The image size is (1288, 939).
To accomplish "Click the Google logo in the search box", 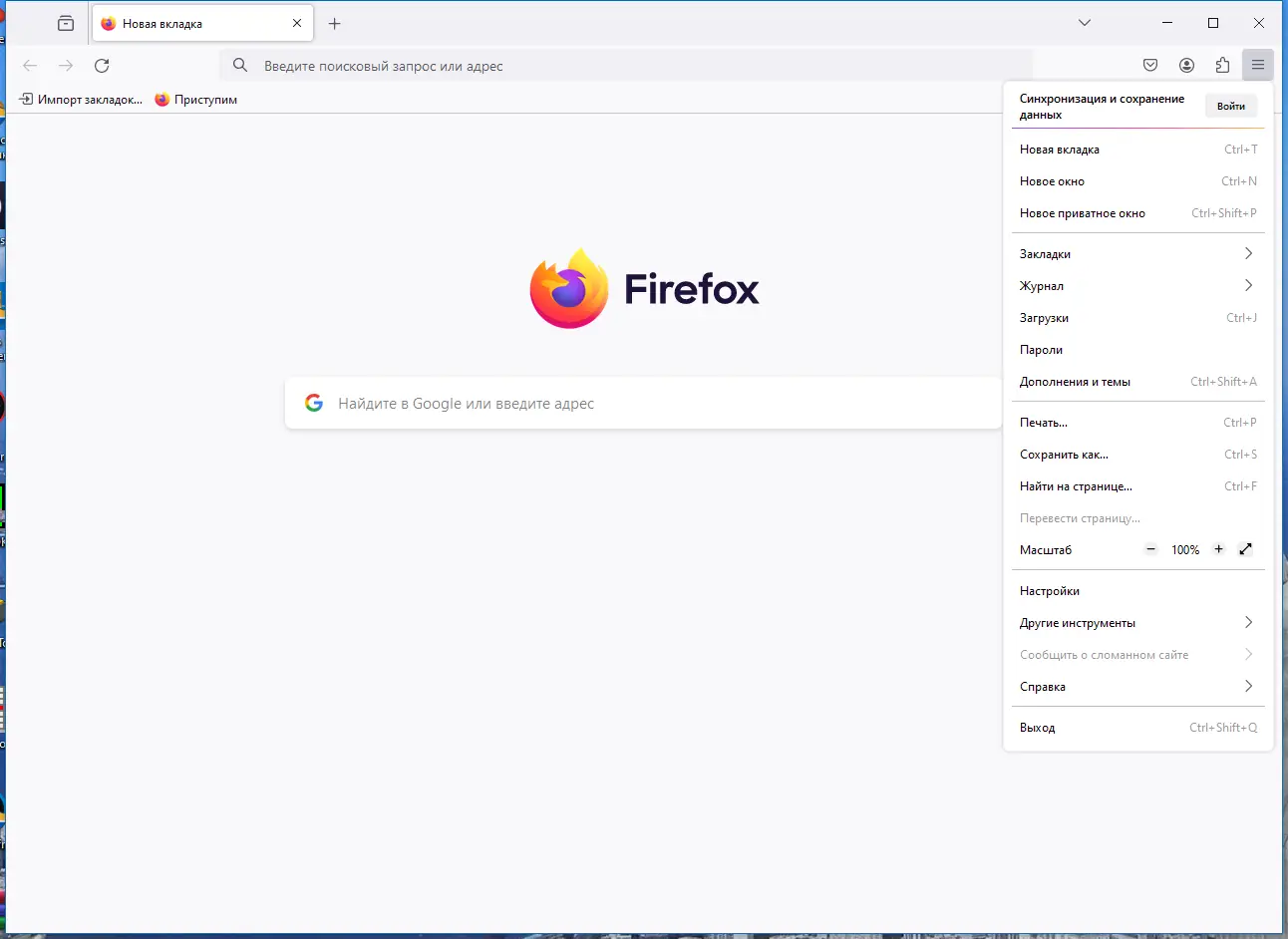I will coord(314,403).
